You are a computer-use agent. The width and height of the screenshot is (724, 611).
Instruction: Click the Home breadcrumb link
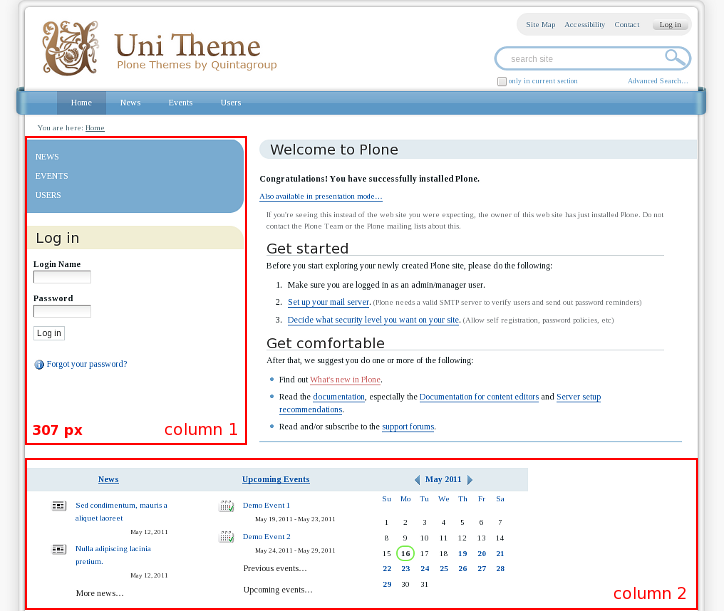pos(95,128)
